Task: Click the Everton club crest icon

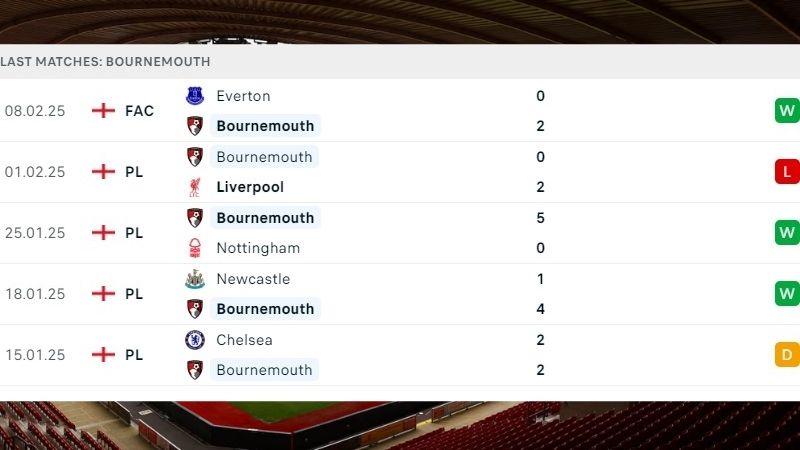Action: 195,96
